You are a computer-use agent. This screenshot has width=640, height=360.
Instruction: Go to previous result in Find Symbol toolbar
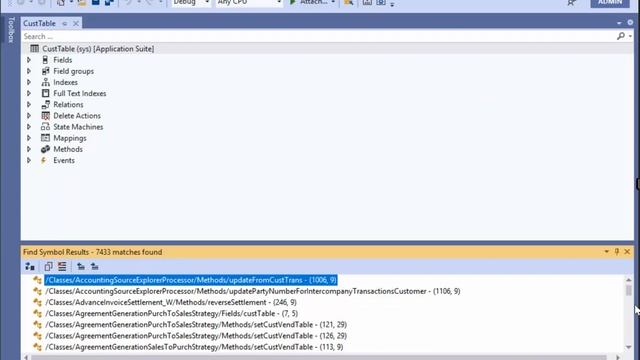pyautogui.click(x=81, y=267)
